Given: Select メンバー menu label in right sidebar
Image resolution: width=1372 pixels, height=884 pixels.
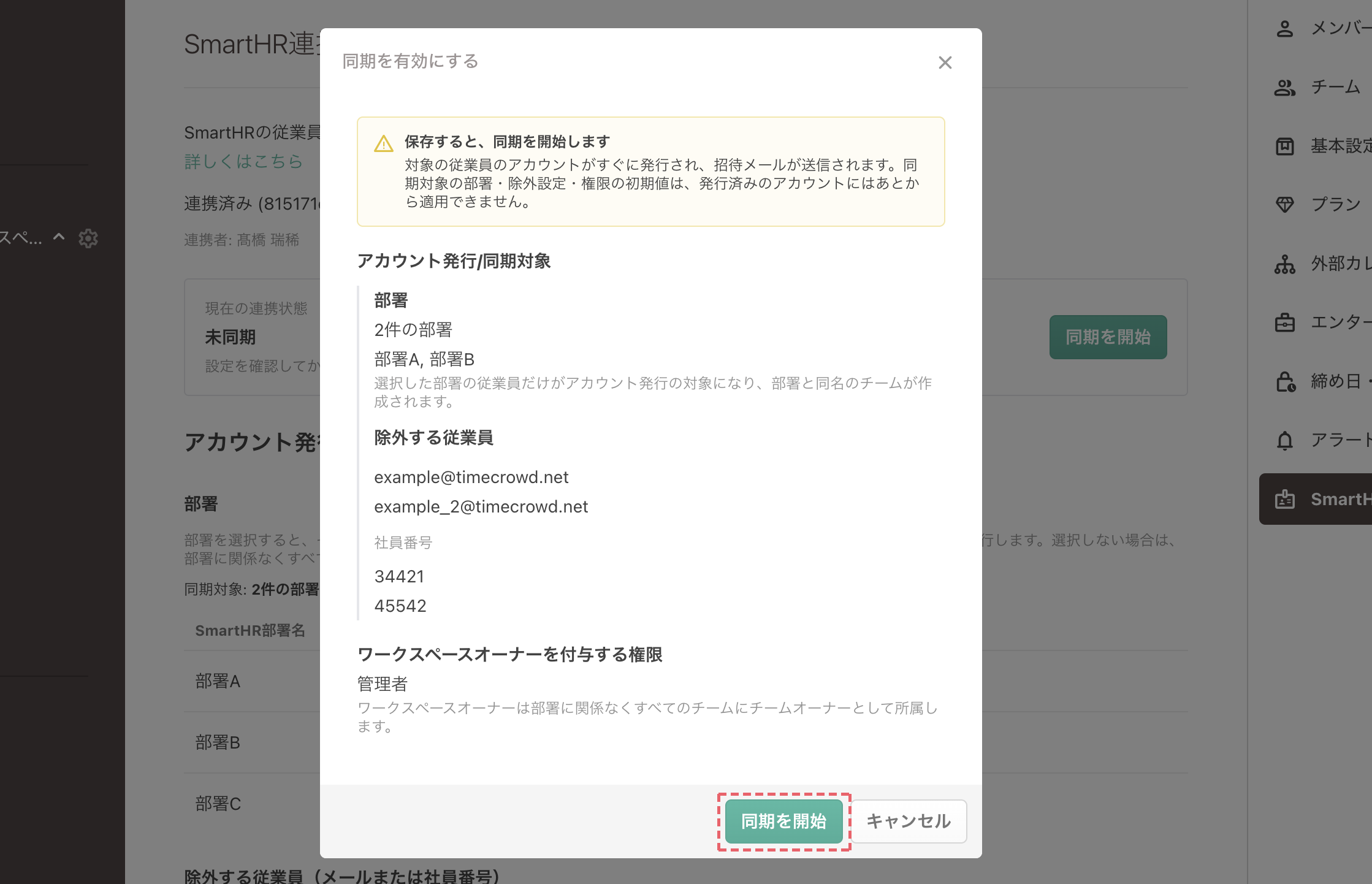Looking at the screenshot, I should [1341, 28].
